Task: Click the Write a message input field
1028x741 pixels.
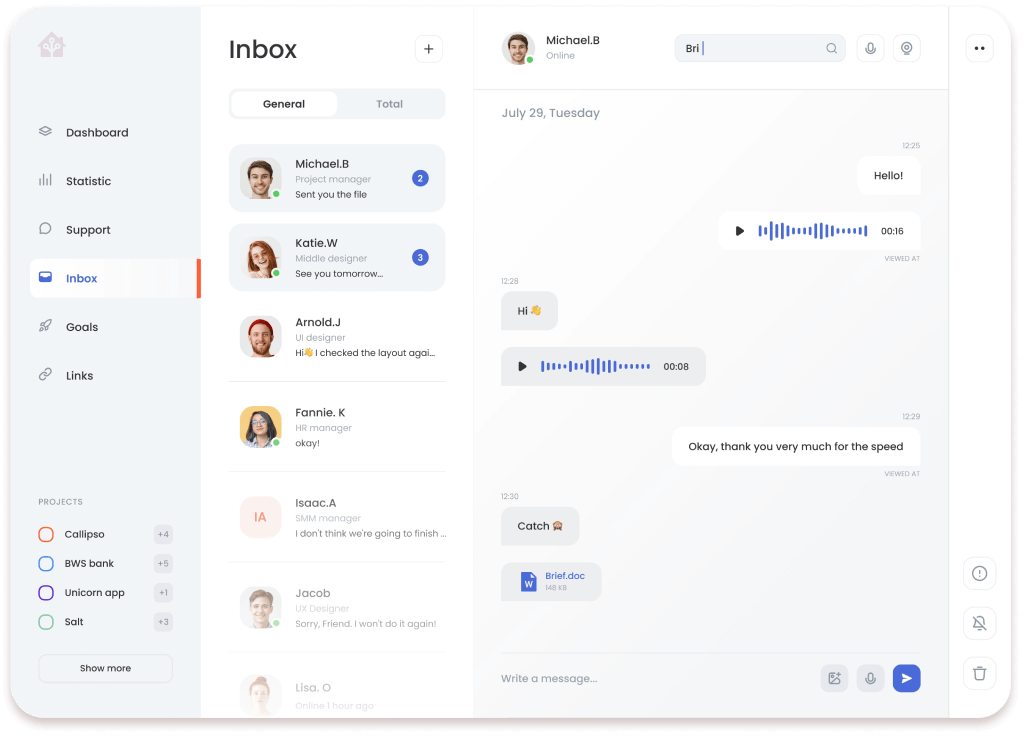Action: coord(650,679)
